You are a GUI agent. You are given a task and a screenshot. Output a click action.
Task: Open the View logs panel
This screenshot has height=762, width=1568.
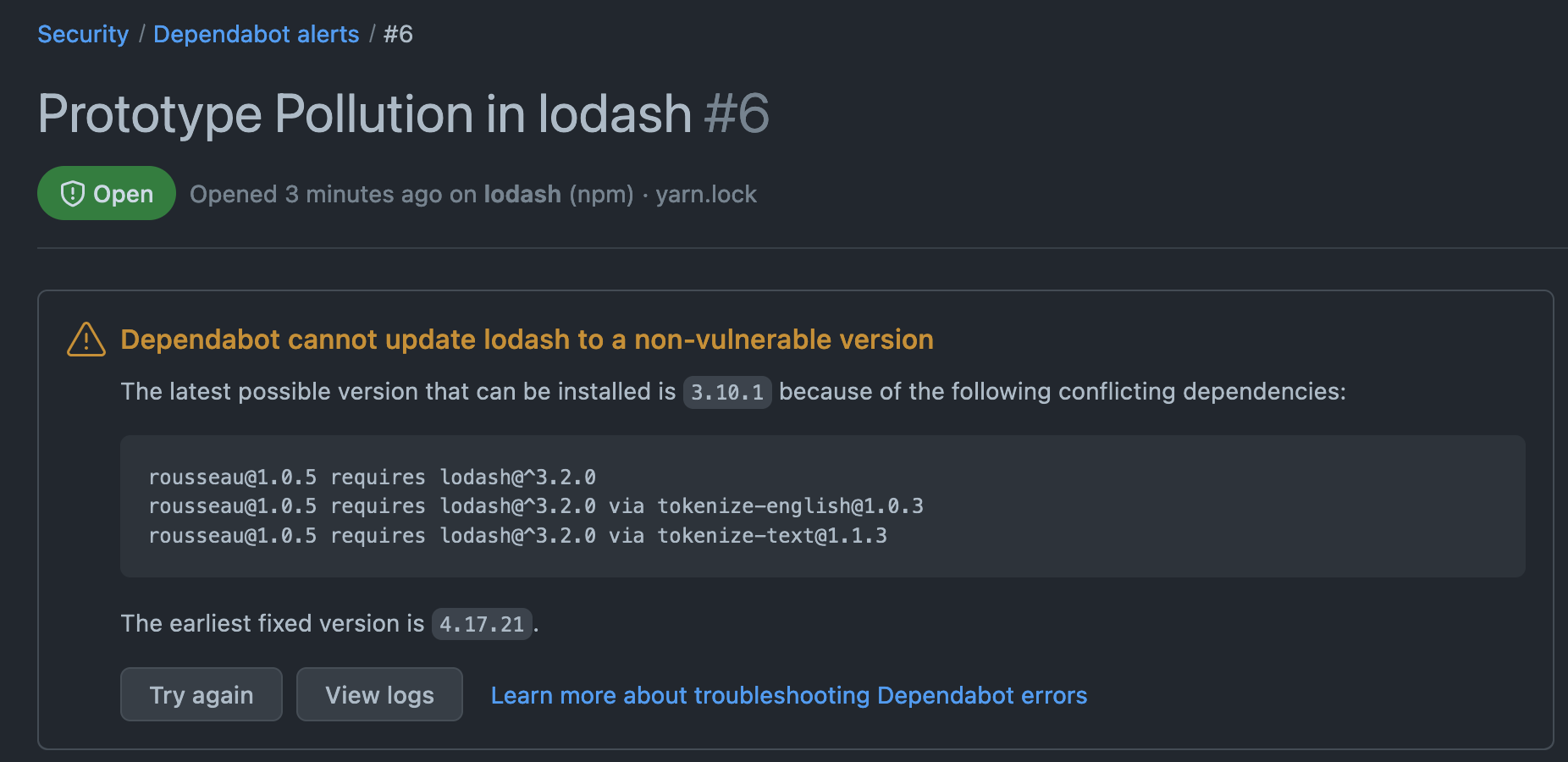379,694
